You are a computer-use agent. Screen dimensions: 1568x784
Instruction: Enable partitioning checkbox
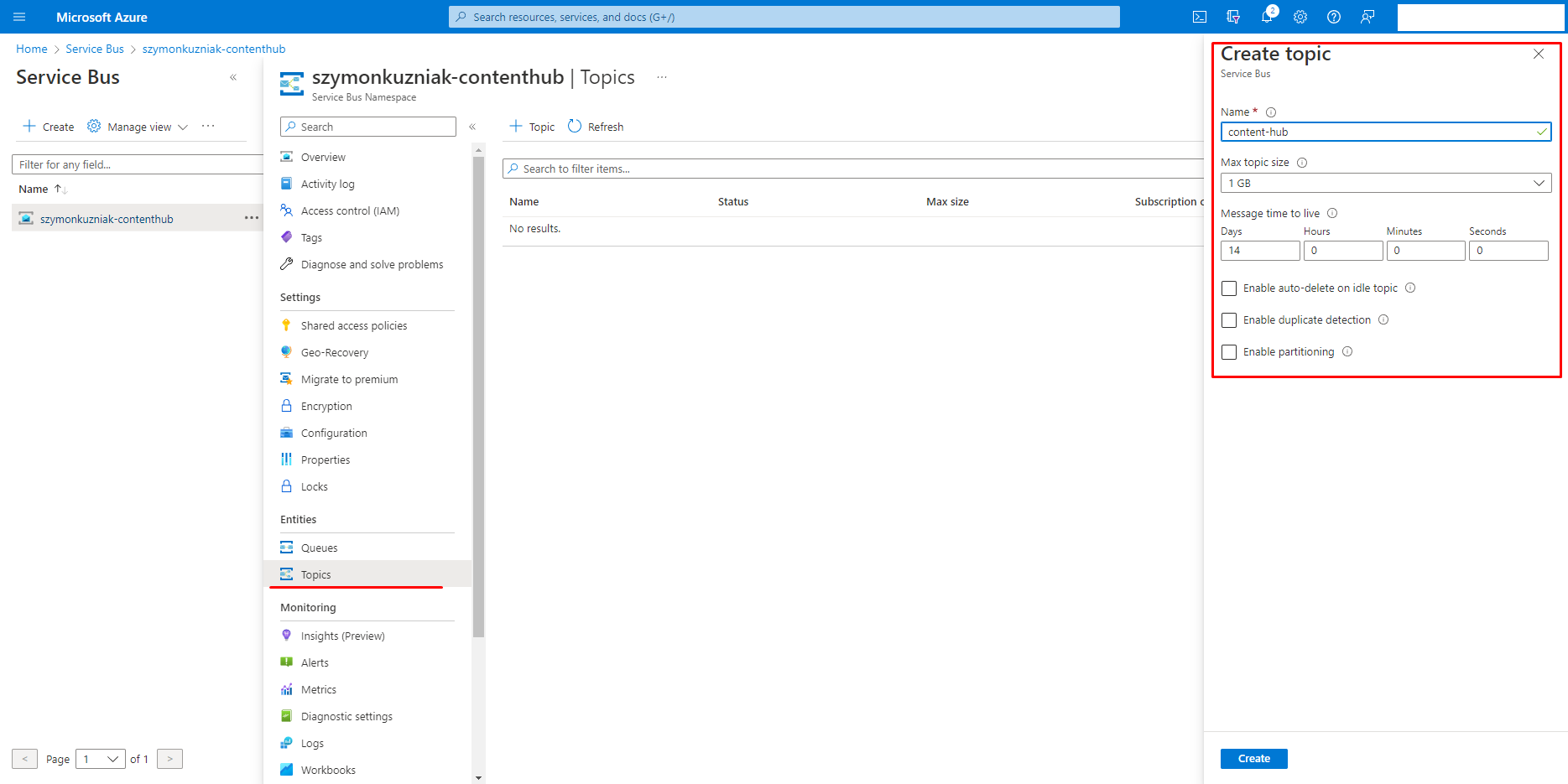[x=1229, y=352]
